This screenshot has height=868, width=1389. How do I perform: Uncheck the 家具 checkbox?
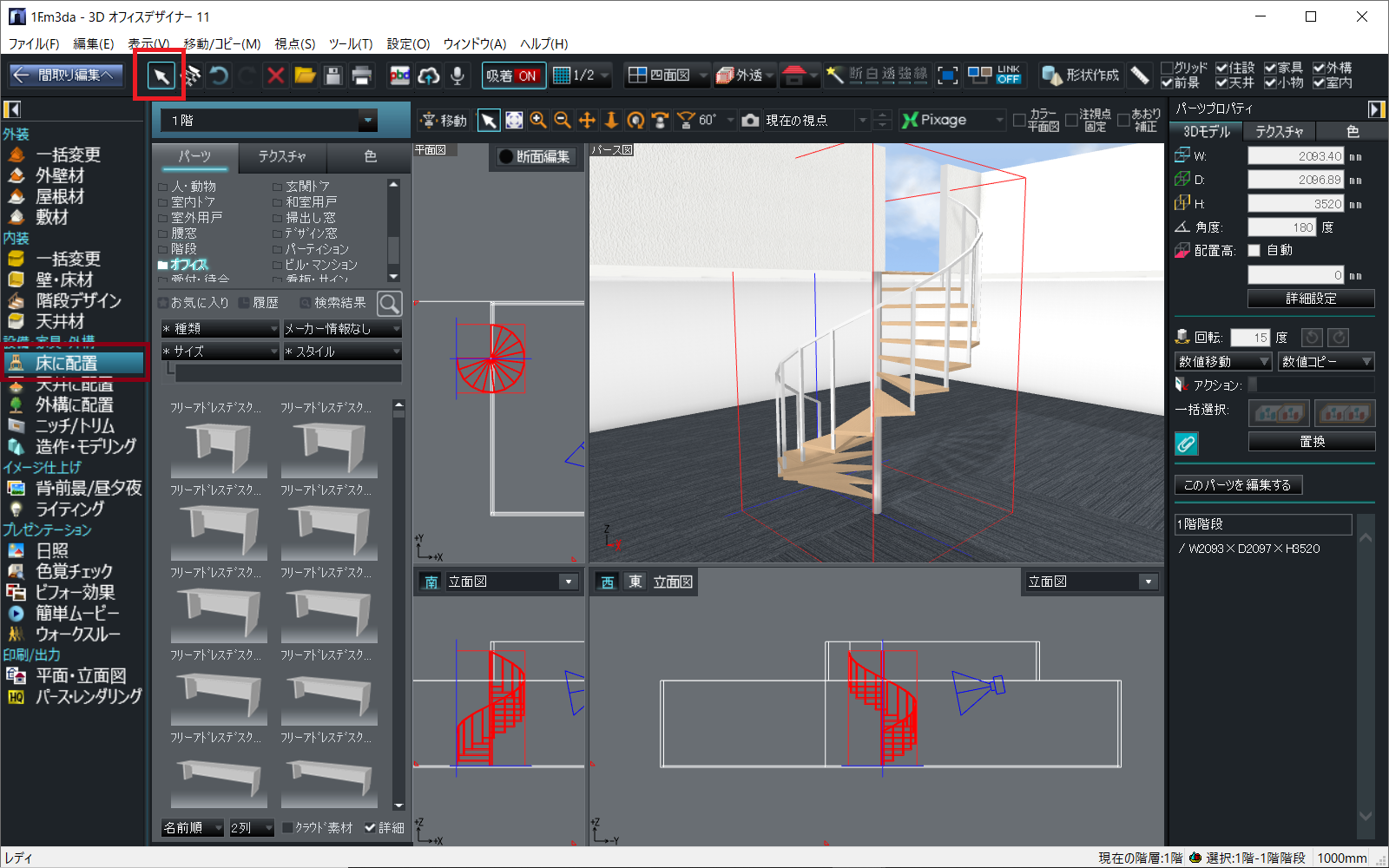[1270, 68]
